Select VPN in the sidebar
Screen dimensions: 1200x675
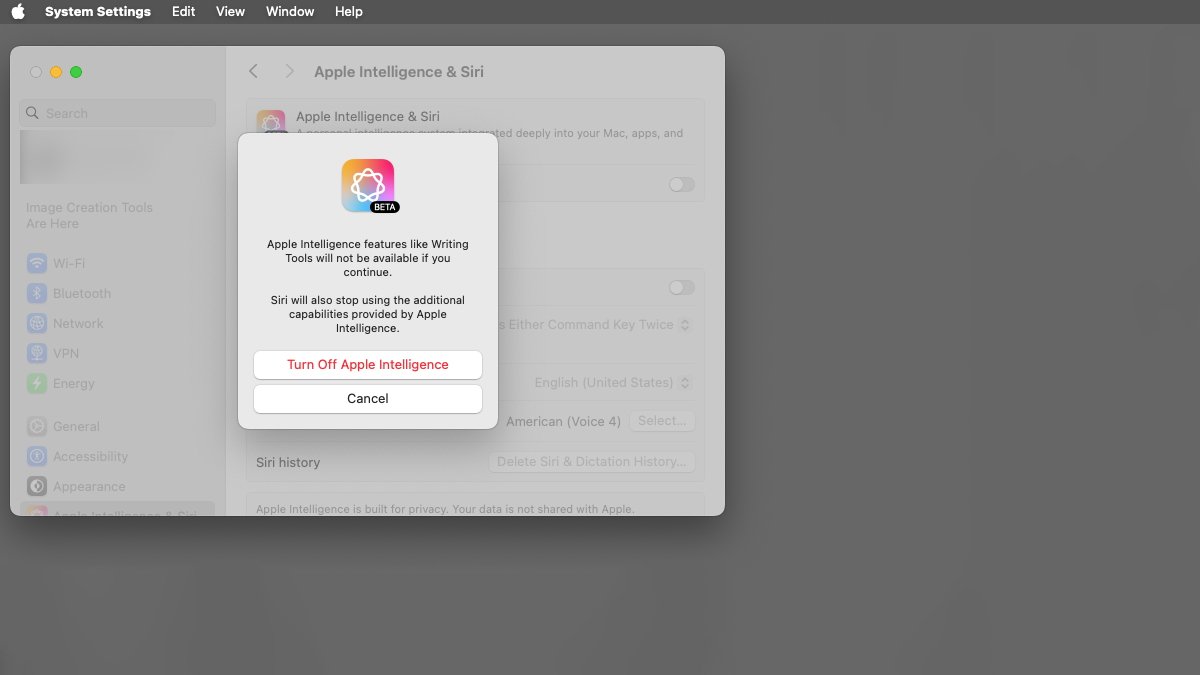click(118, 354)
